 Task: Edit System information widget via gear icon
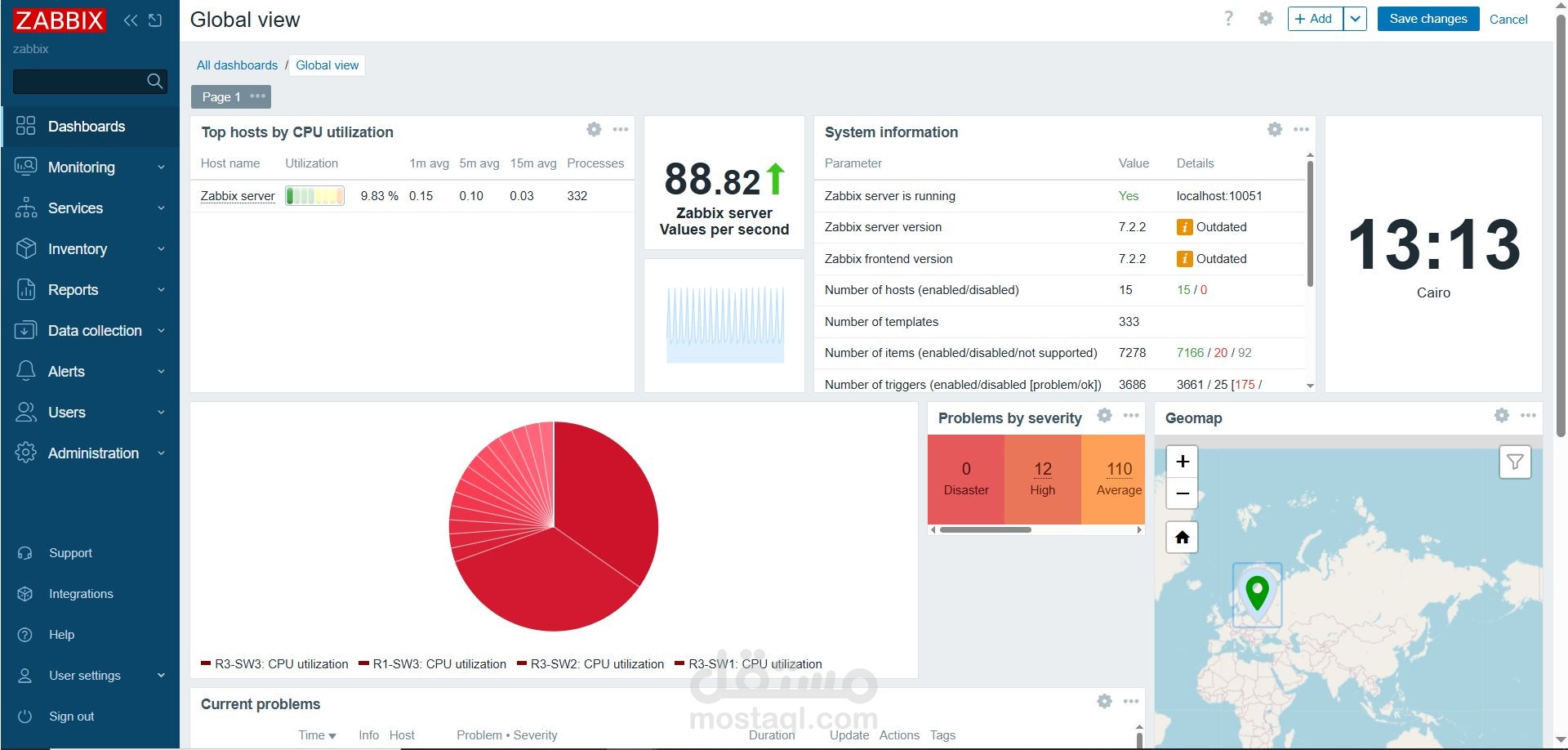coord(1275,129)
